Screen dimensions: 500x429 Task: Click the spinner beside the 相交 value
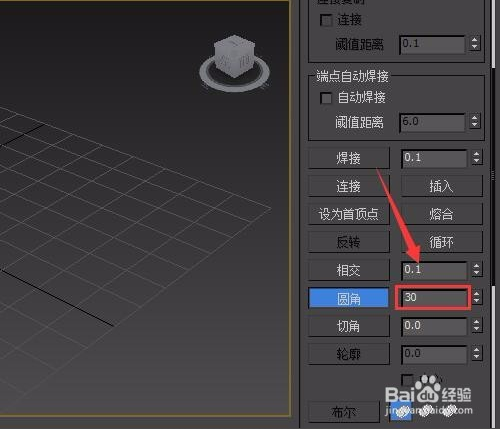(477, 270)
